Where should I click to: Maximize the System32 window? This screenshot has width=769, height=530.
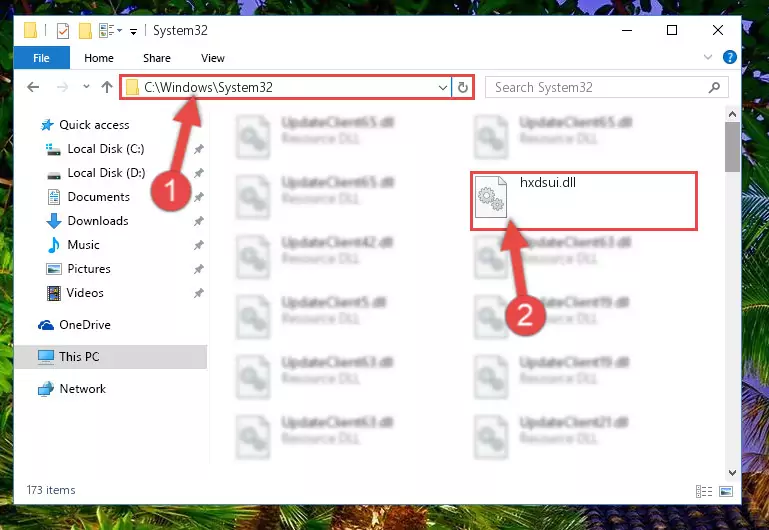click(x=672, y=30)
